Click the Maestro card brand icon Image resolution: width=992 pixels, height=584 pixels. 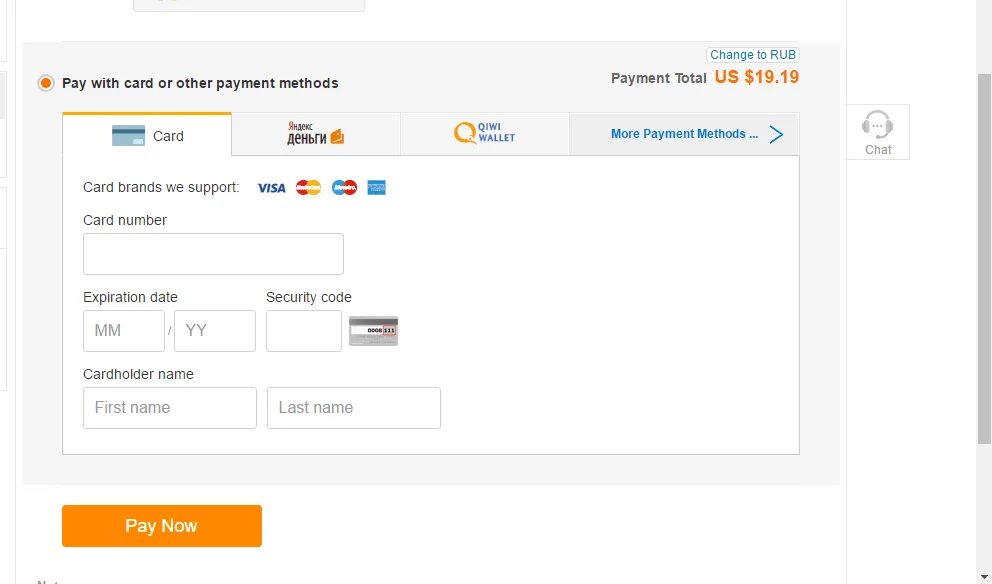[344, 188]
